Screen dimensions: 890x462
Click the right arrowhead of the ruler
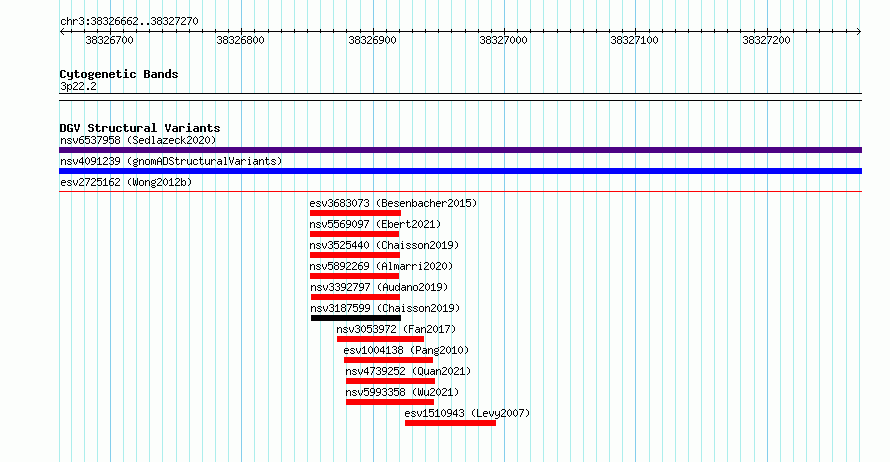click(859, 32)
